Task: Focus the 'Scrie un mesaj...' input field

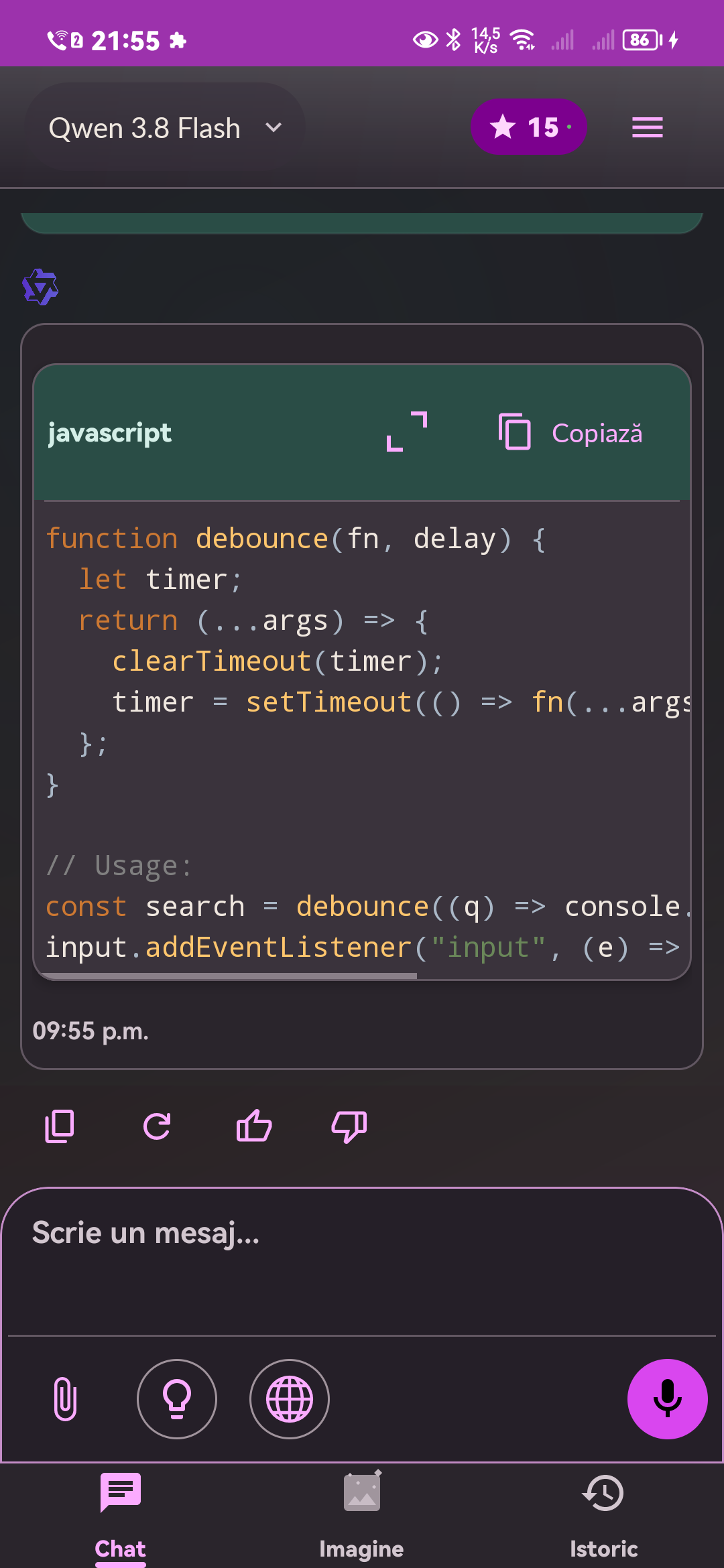Action: (362, 1261)
